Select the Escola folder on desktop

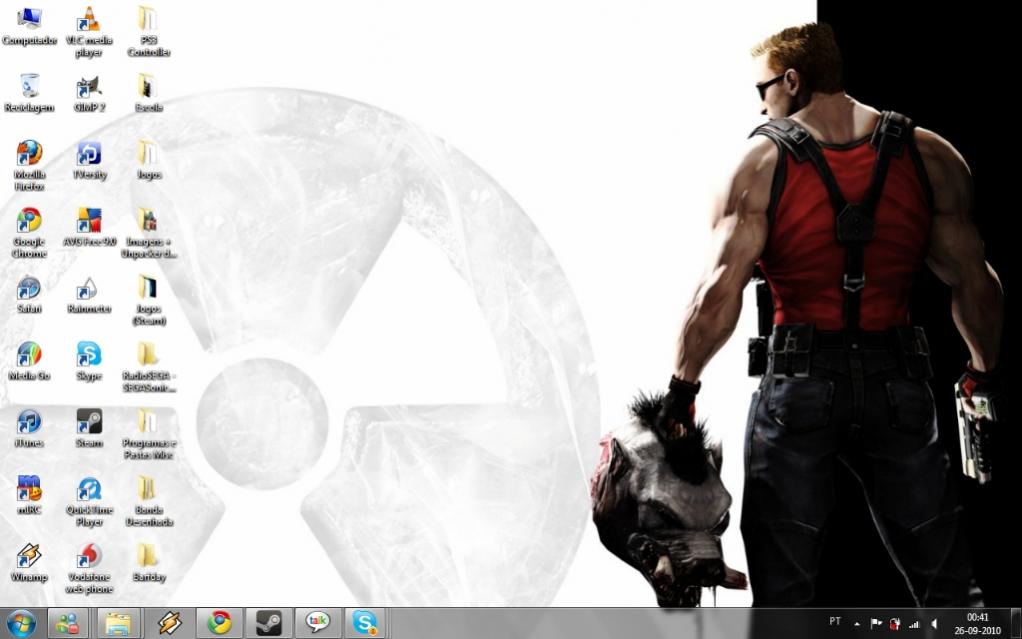click(x=149, y=93)
